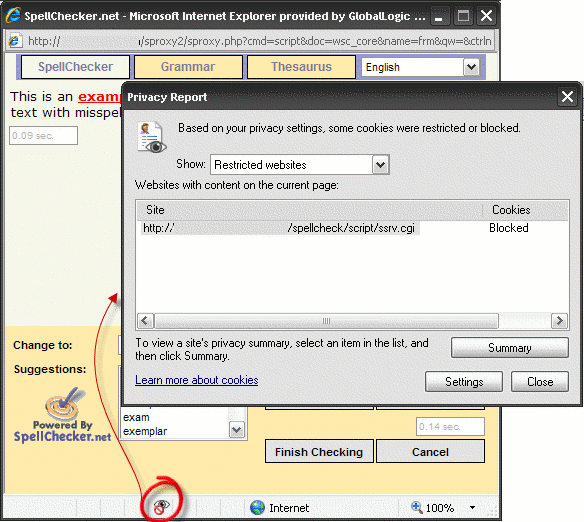Open Learn more about cookies link
The height and width of the screenshot is (522, 584).
tap(197, 380)
